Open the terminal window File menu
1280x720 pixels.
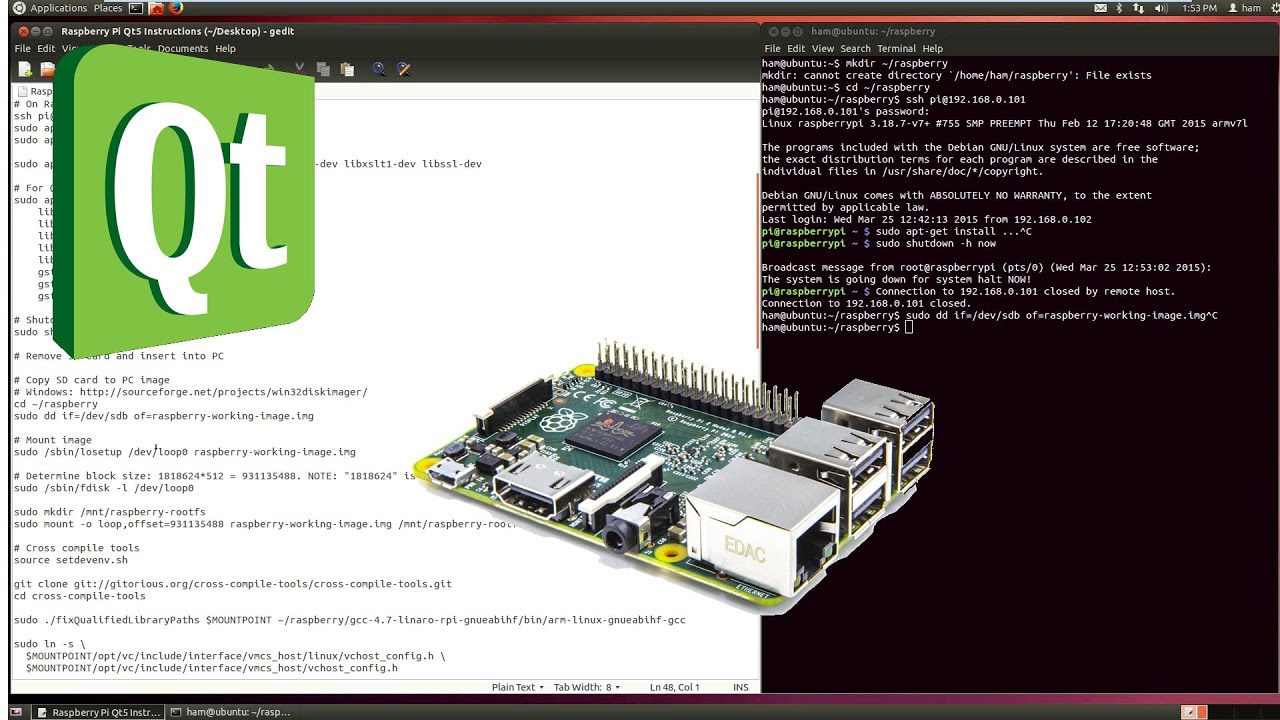772,48
